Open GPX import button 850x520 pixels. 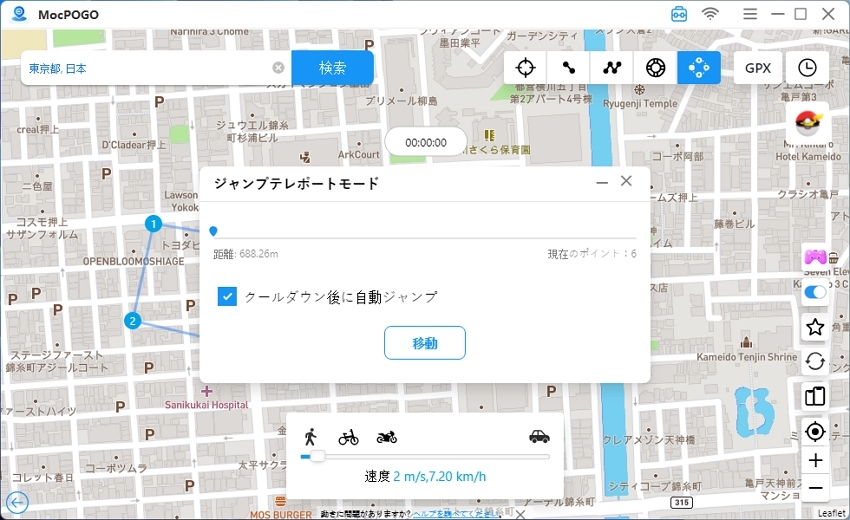point(758,68)
